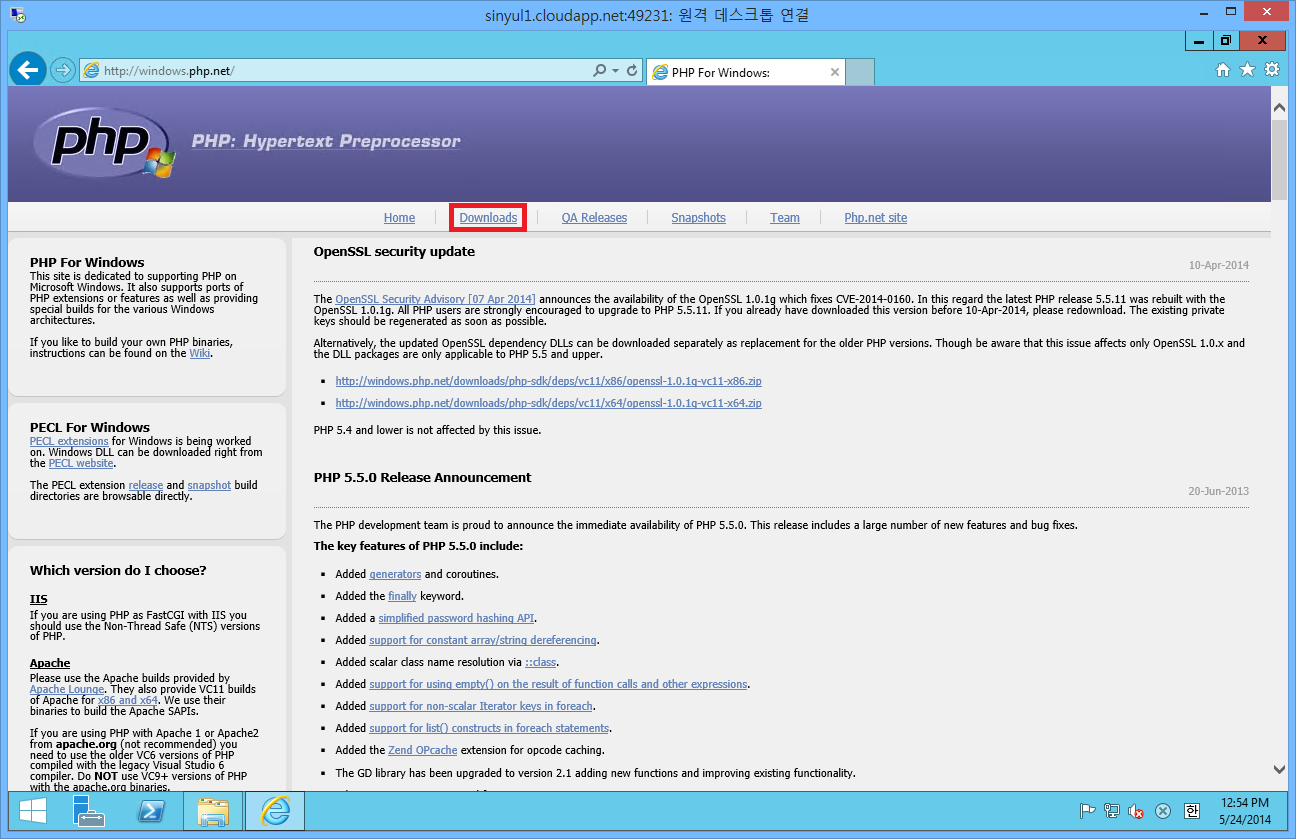The image size is (1296, 839).
Task: Download openssl-1.0.1g-vc11-x64.zip link
Action: (x=548, y=403)
